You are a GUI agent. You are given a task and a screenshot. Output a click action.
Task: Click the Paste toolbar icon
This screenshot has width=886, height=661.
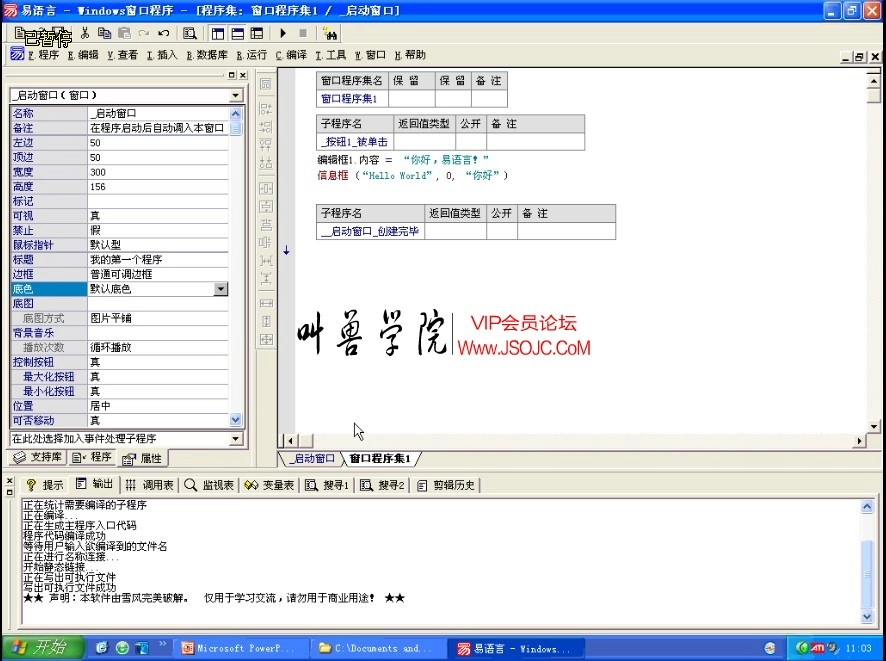[124, 33]
